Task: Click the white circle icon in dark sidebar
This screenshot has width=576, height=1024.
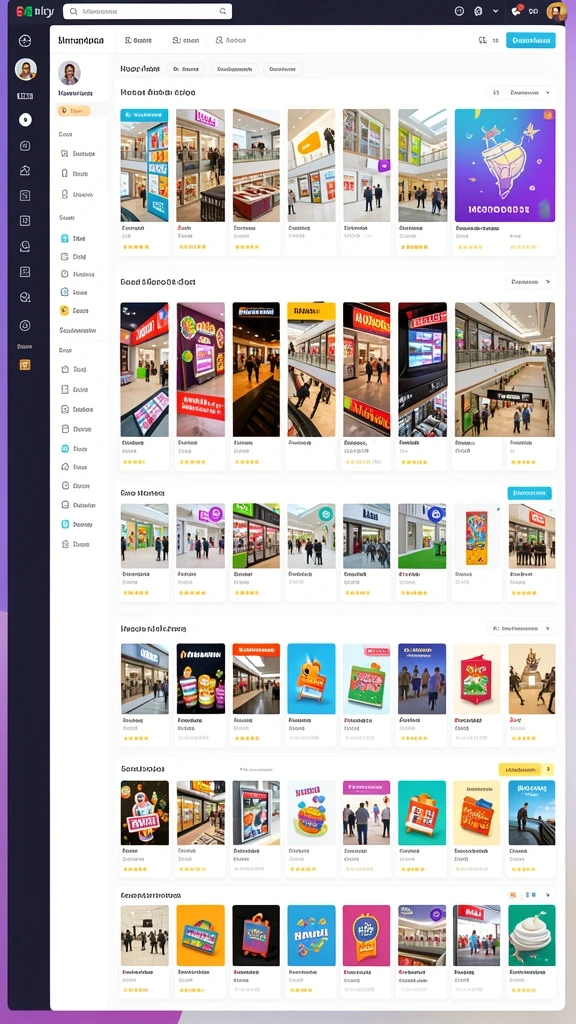Action: [25, 120]
